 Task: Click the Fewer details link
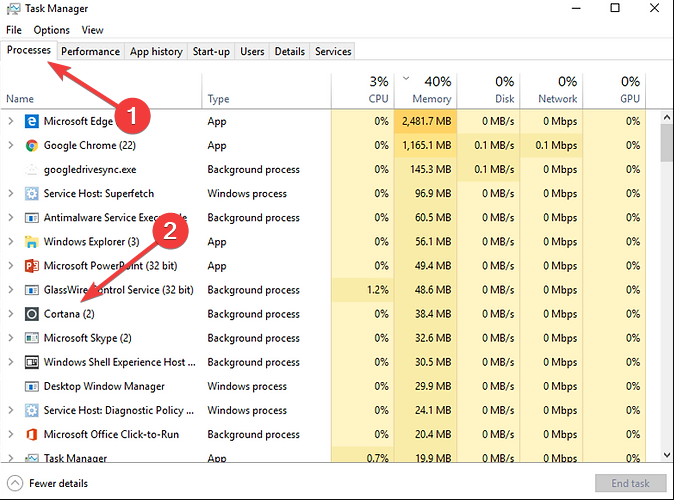58,484
